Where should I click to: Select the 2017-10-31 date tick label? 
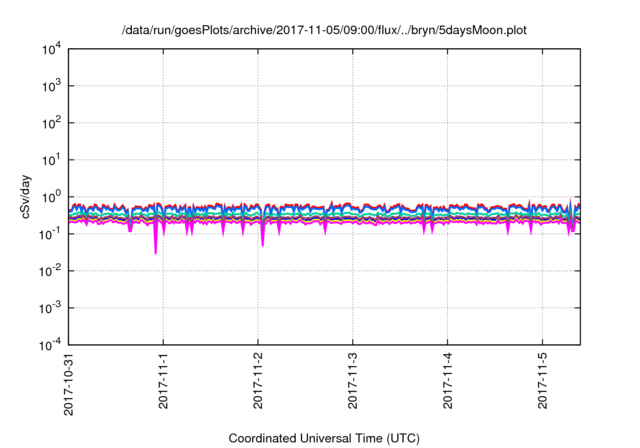pos(69,383)
